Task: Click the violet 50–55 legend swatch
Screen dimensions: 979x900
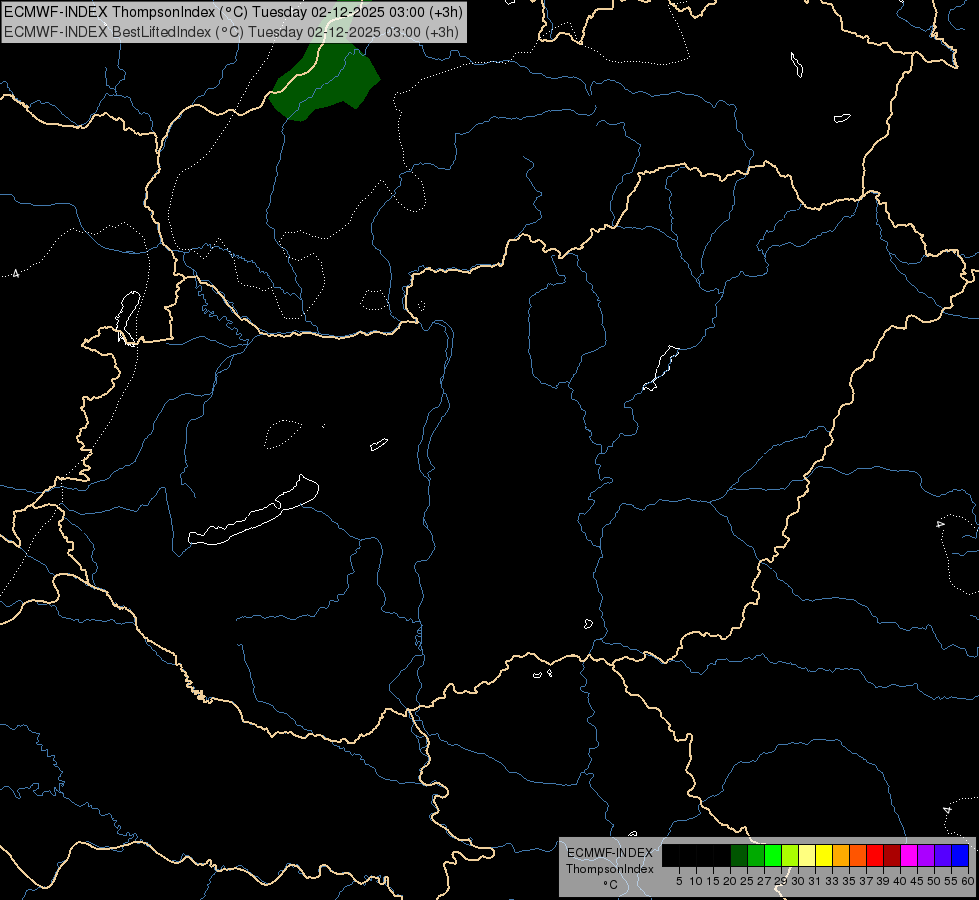Action: pyautogui.click(x=943, y=856)
